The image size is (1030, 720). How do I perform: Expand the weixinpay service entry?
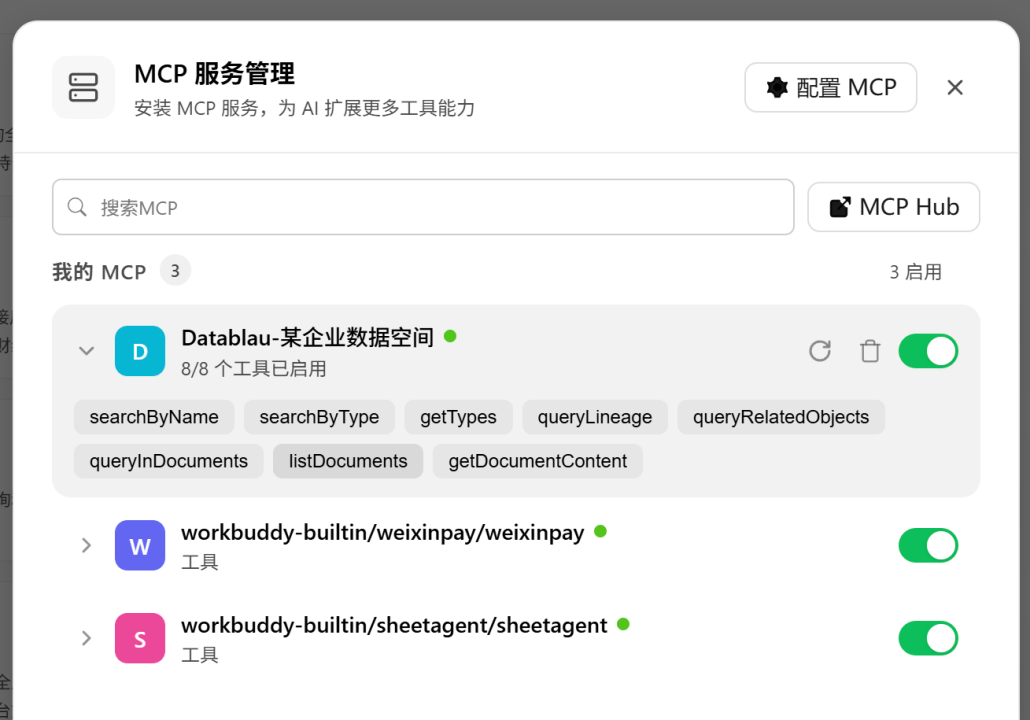(x=86, y=545)
